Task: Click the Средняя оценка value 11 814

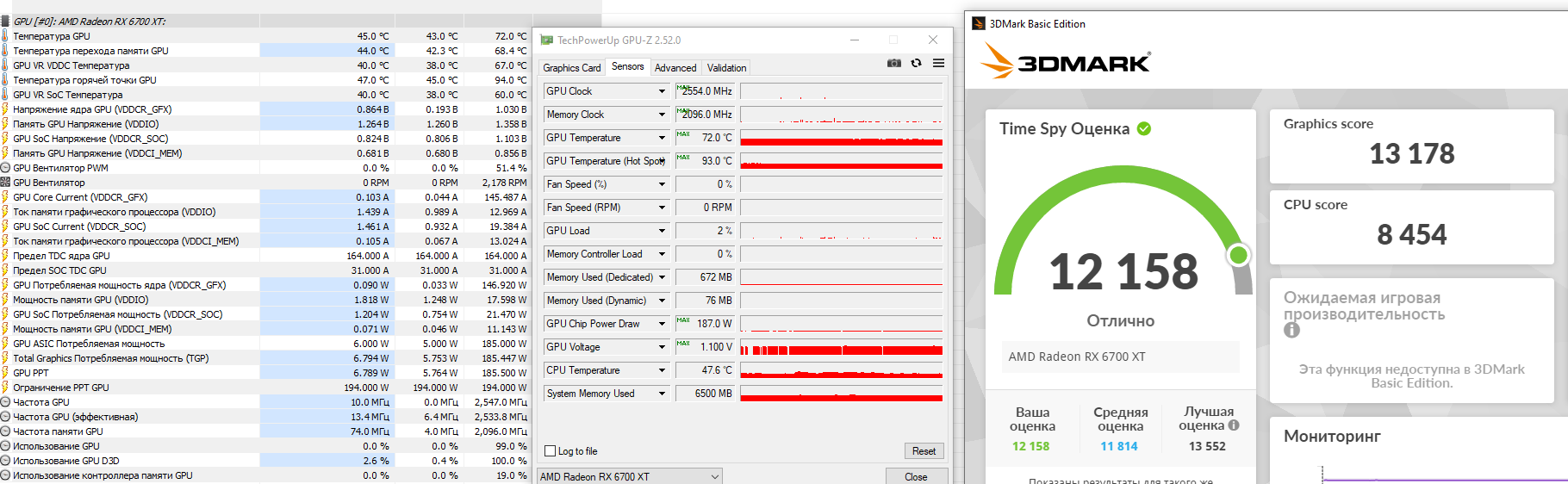Action: 1119,446
